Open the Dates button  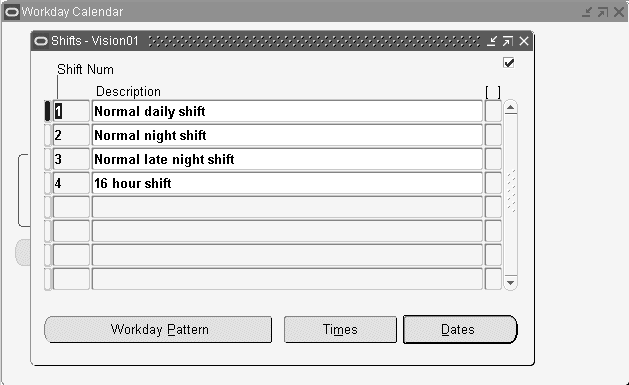[x=460, y=330]
